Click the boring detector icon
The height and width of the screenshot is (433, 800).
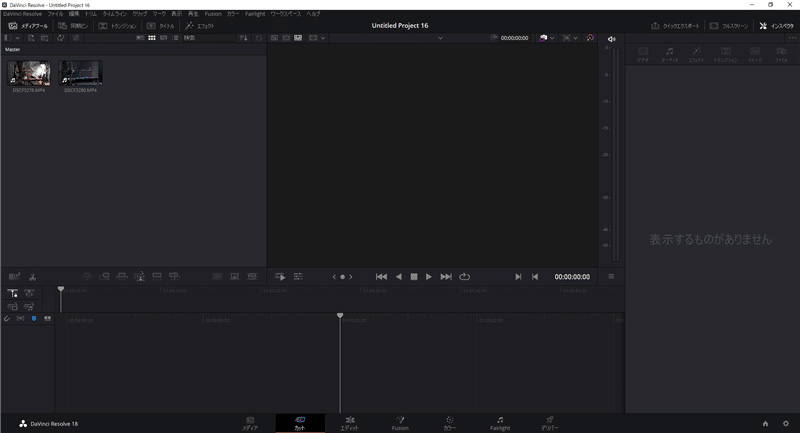tap(14, 276)
